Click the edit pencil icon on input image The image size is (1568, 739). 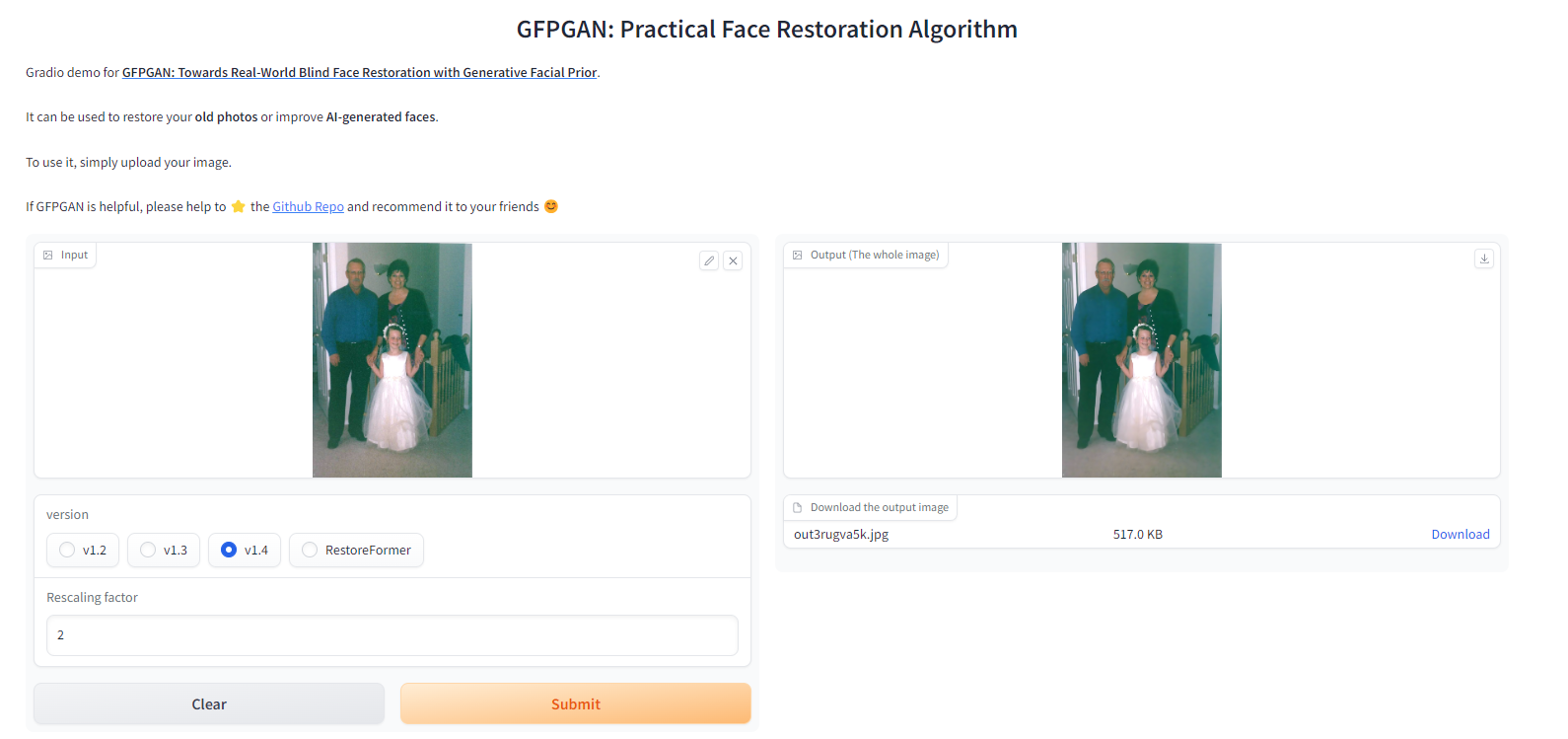point(709,260)
